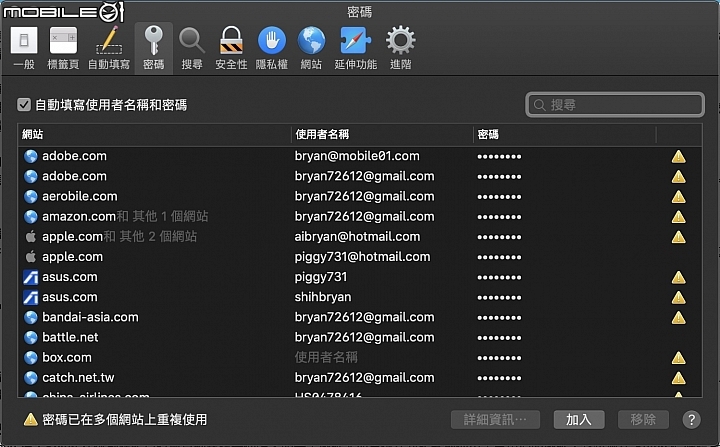Click the 加入 (Add) button
This screenshot has height=447, width=720.
point(579,419)
